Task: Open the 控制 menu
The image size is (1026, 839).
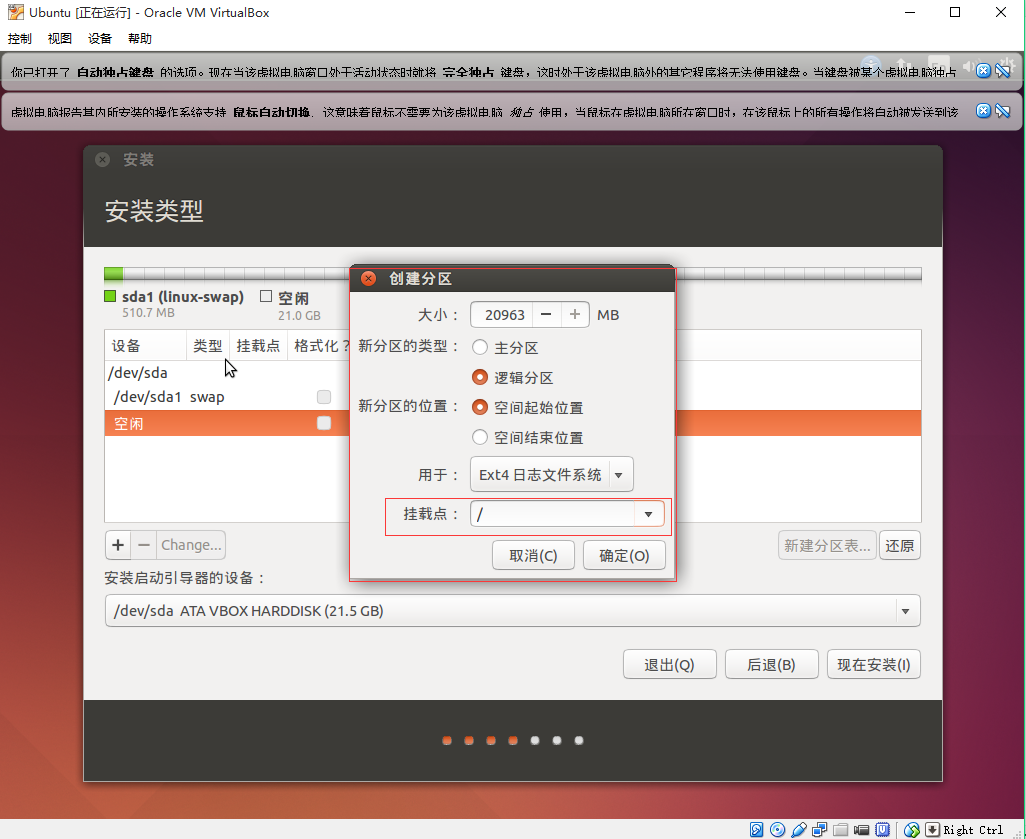Action: (x=20, y=39)
